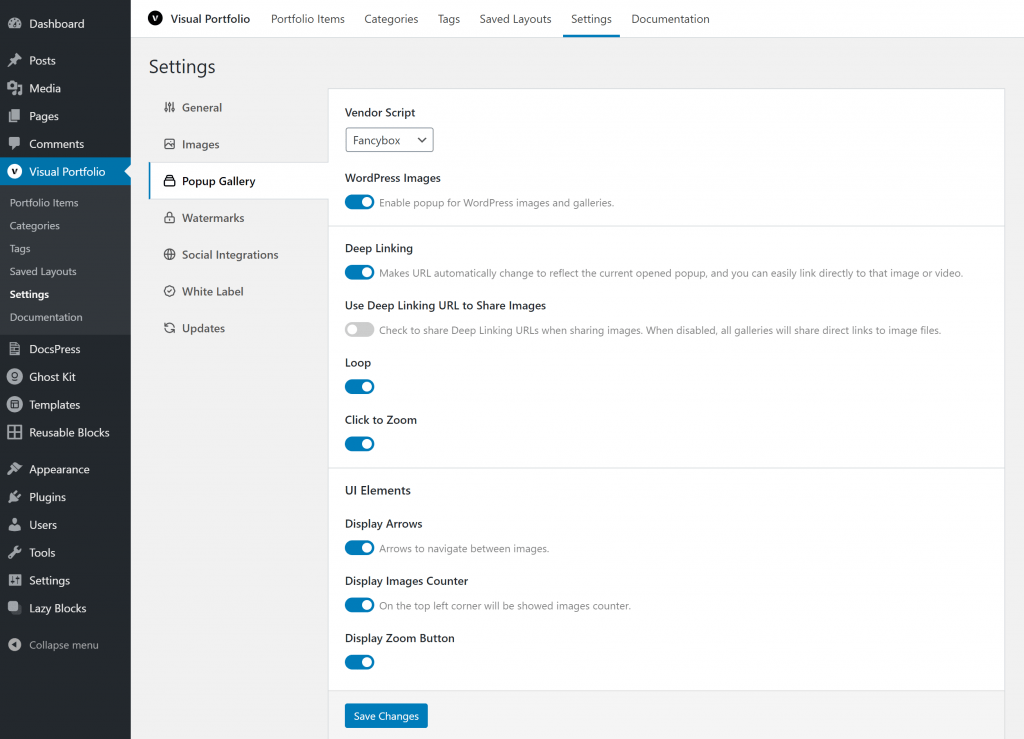
Task: Click the Tools wrench icon
Action: [x=14, y=552]
